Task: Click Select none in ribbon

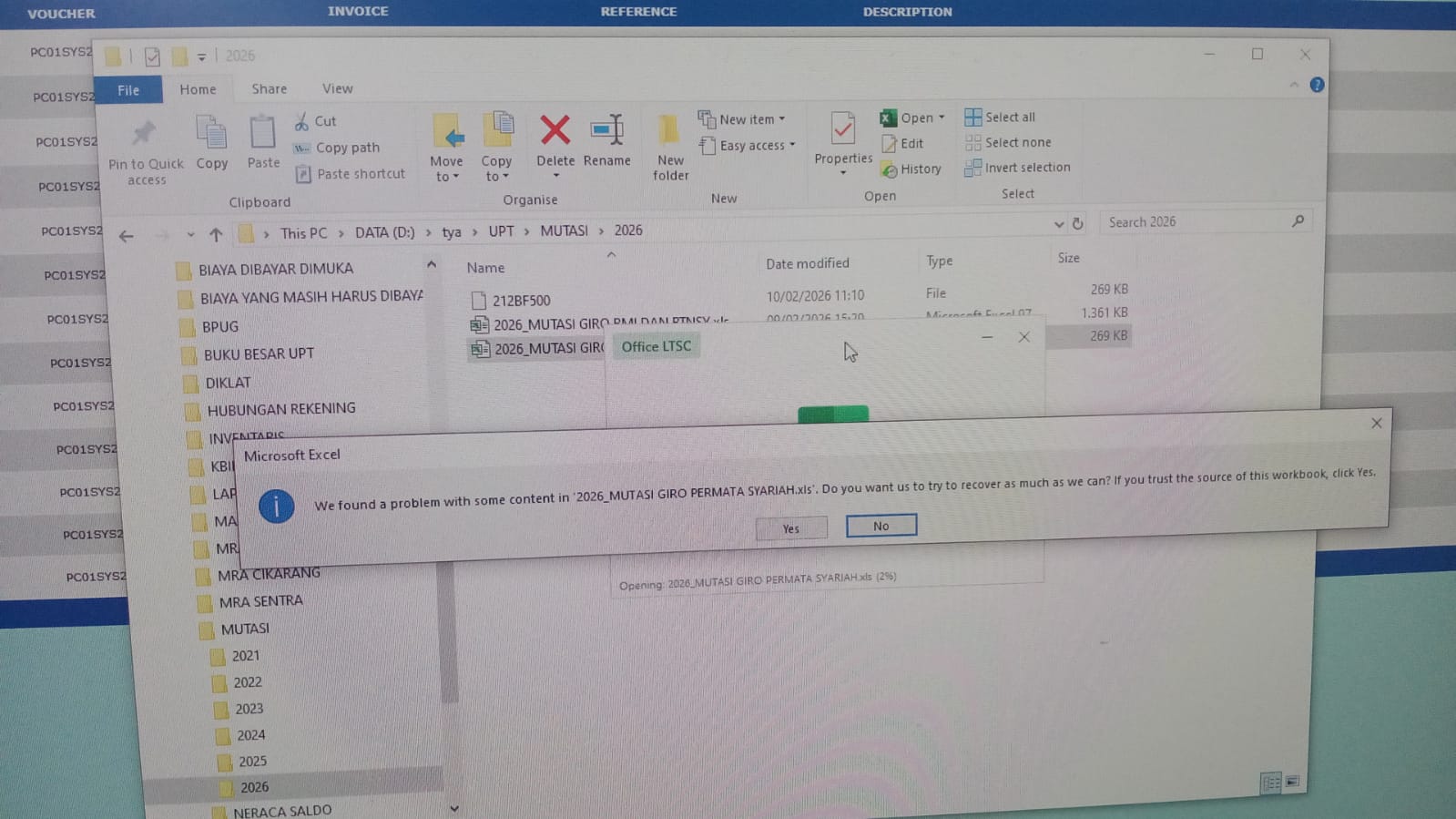Action: coord(1008,142)
